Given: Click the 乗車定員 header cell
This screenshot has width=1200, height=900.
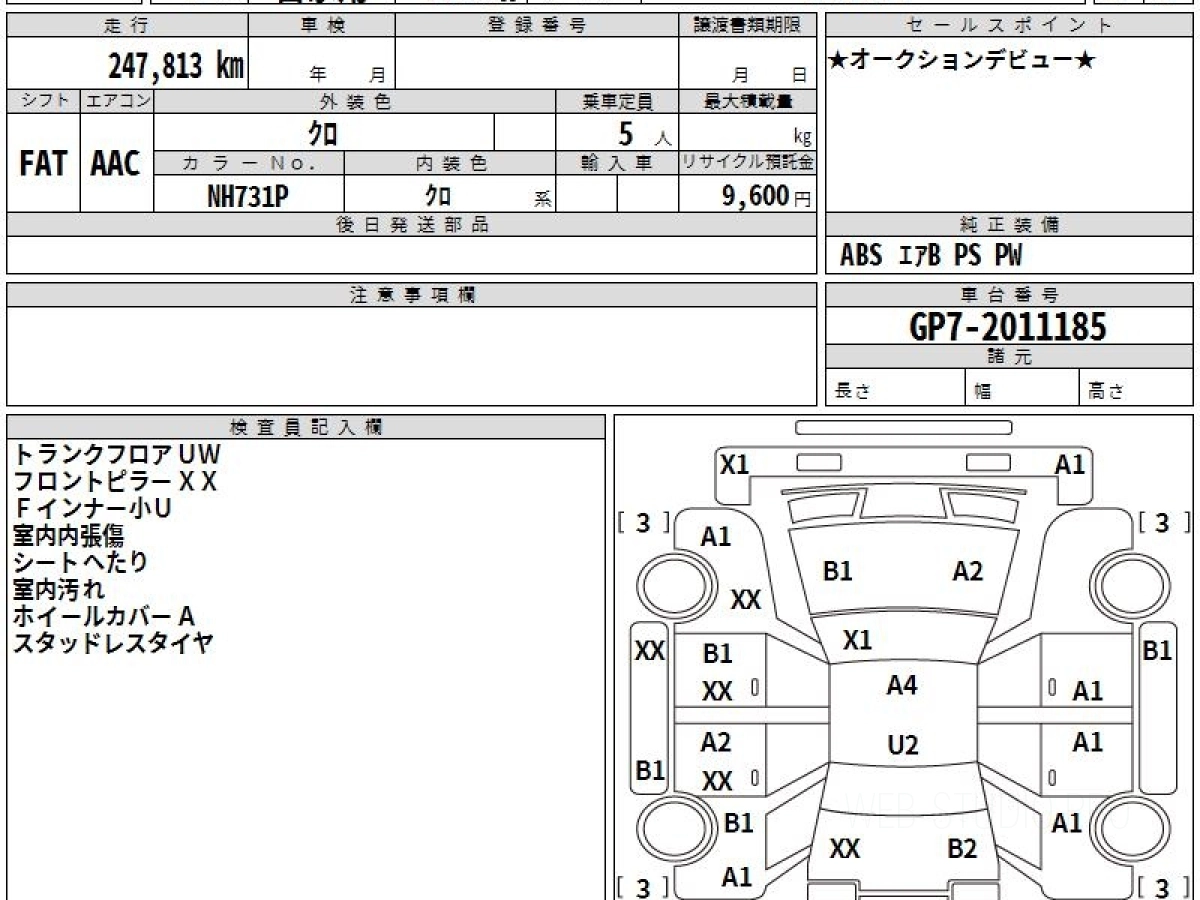Looking at the screenshot, I should (x=617, y=101).
